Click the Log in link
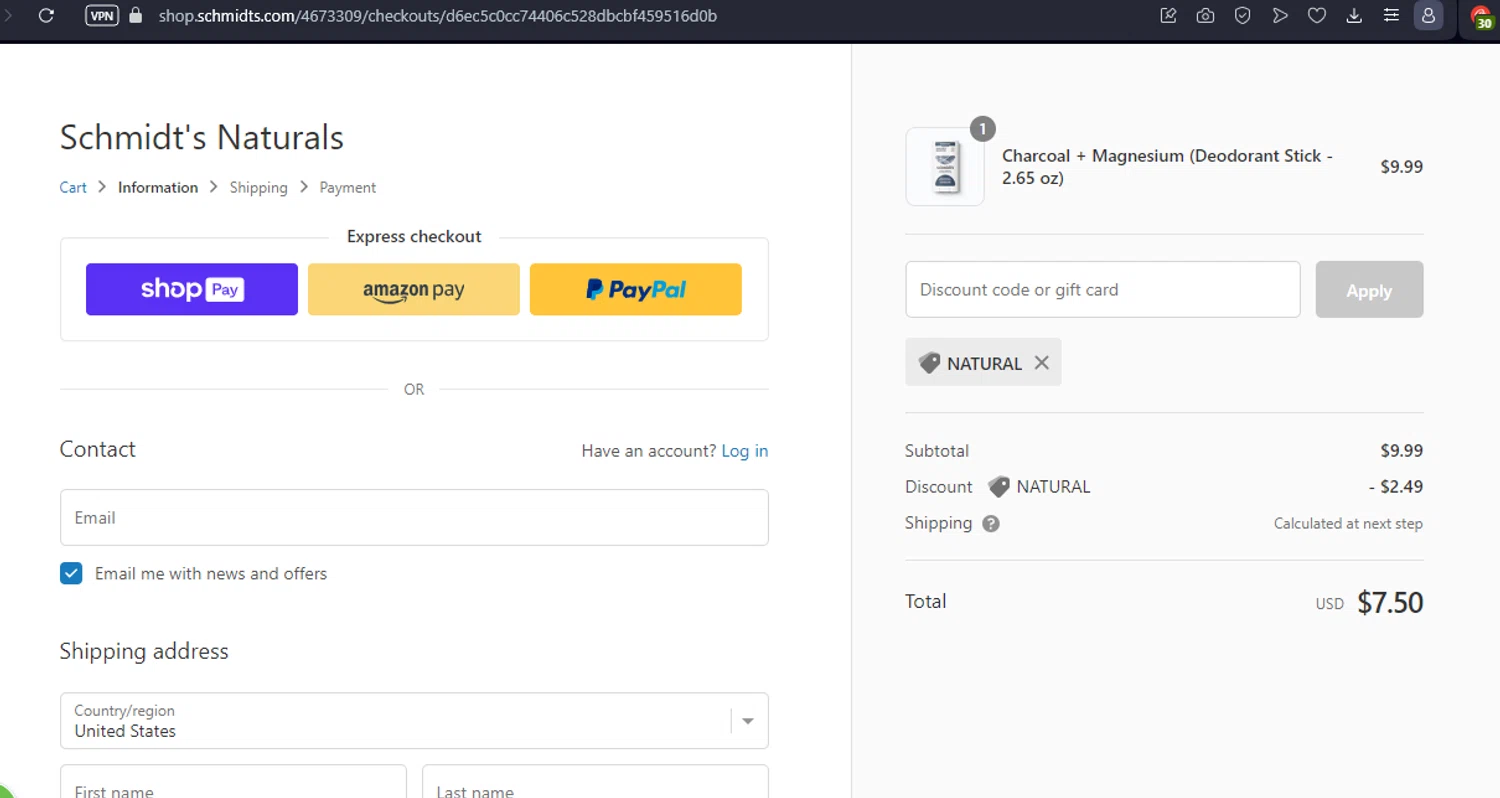 [745, 451]
